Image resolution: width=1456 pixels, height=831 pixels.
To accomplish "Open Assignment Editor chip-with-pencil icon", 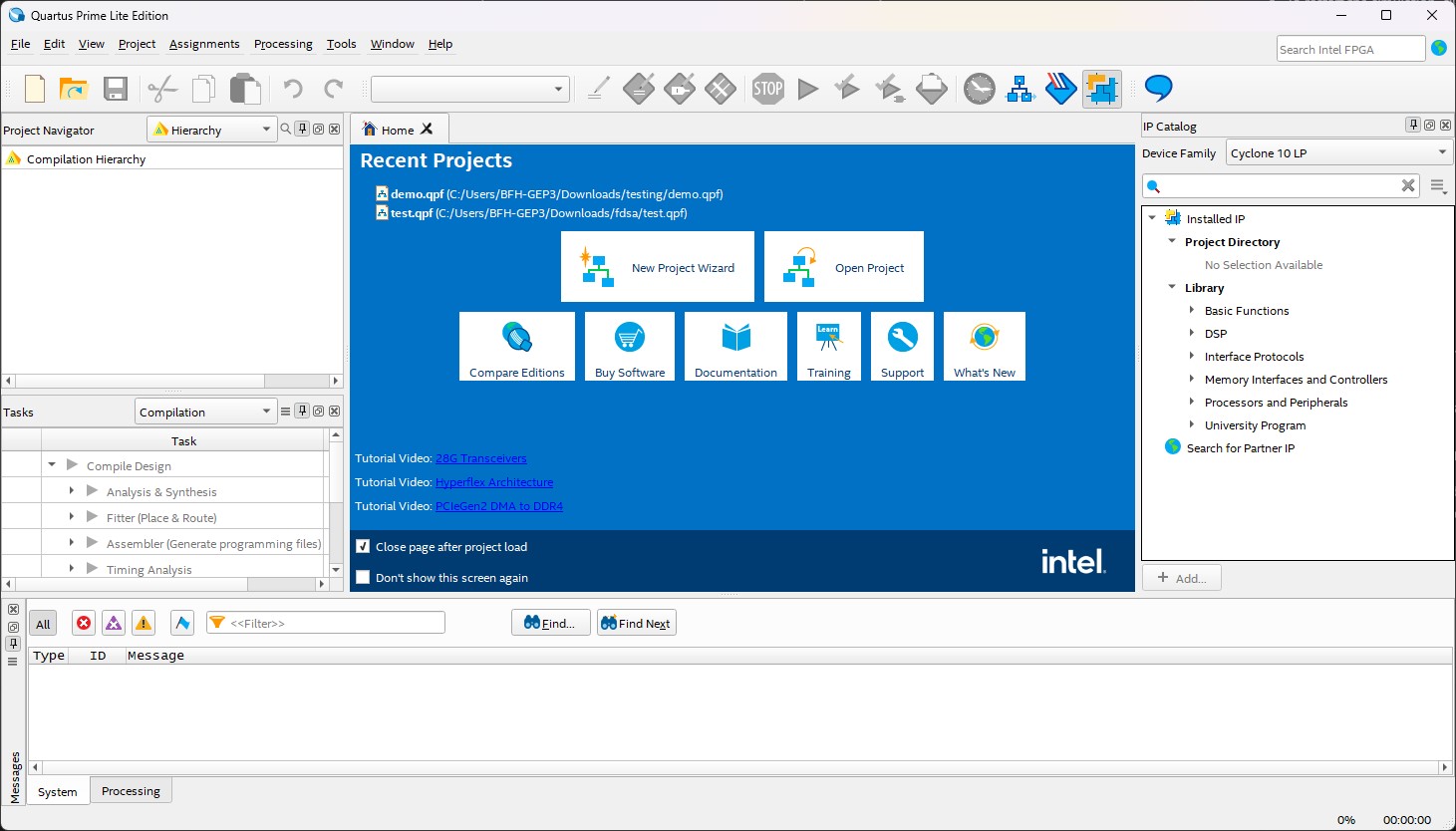I will tap(639, 89).
